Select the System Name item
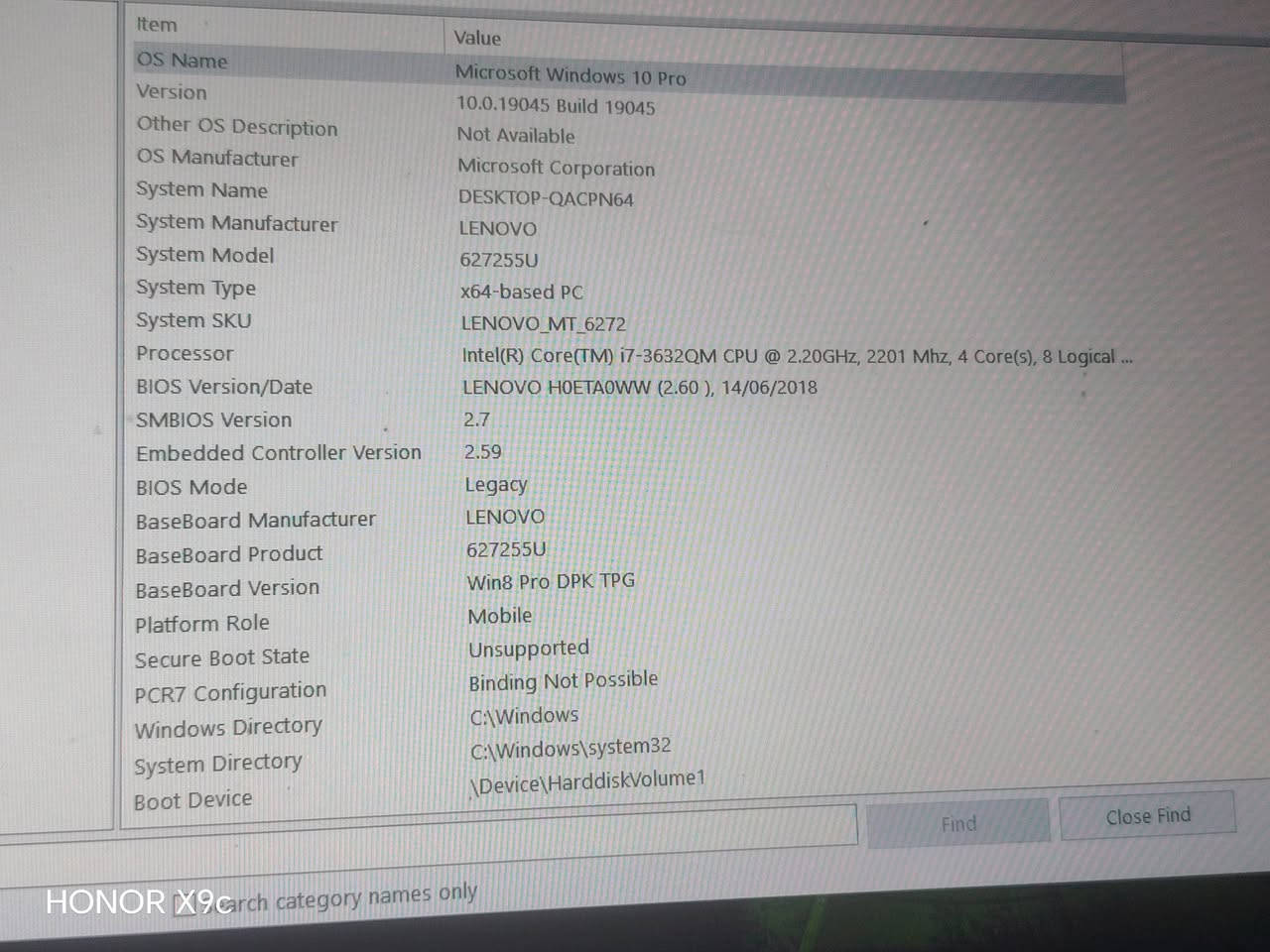Viewport: 1270px width, 952px height. tap(201, 189)
